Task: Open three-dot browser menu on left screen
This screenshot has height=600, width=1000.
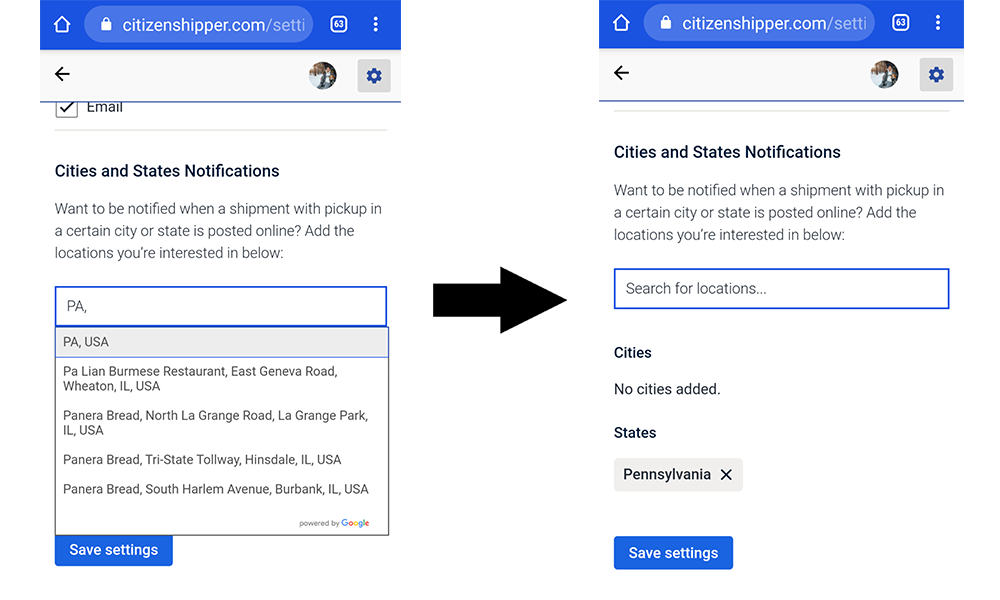Action: [376, 25]
